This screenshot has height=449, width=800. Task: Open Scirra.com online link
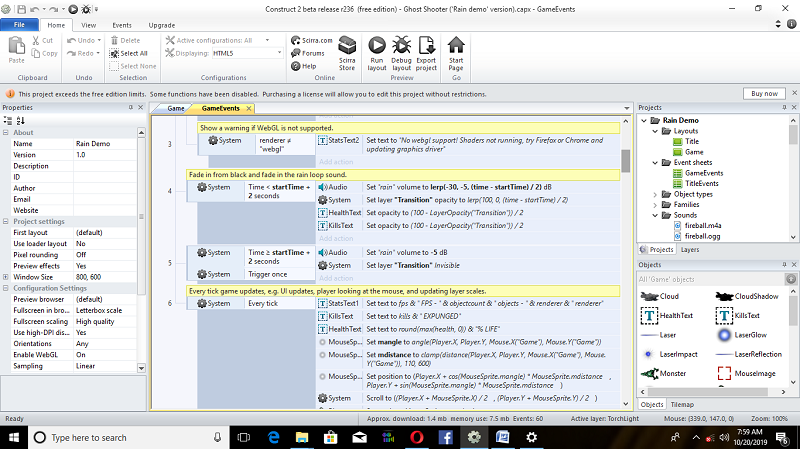[311, 40]
